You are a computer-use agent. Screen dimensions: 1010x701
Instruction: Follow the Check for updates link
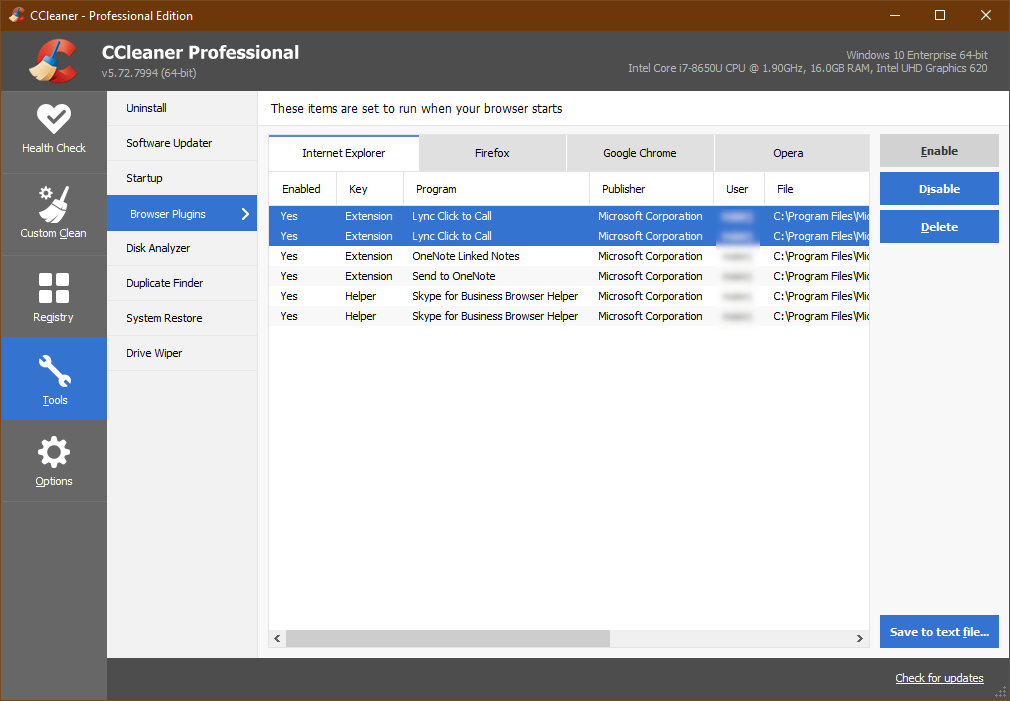tap(939, 678)
